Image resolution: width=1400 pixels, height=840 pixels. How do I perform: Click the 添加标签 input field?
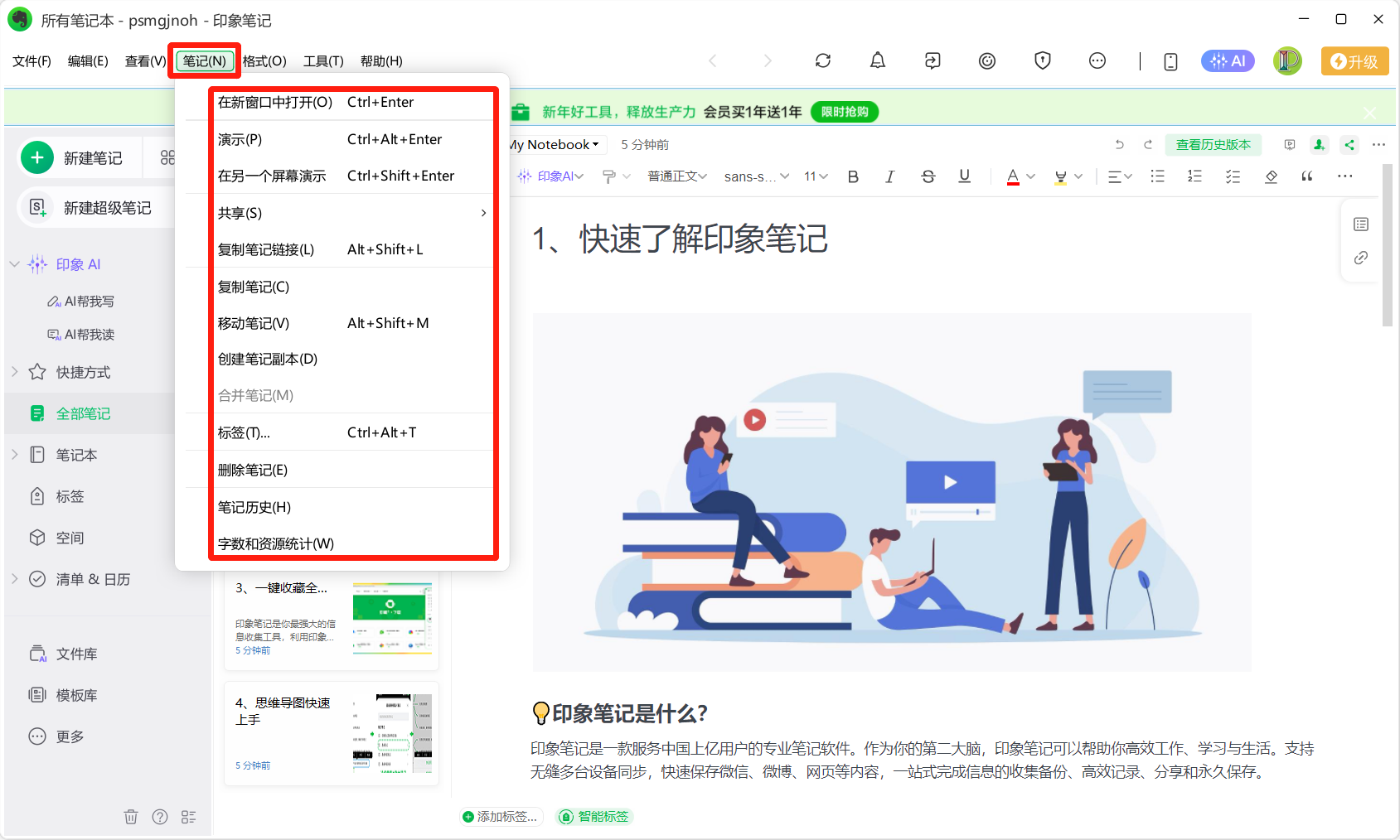[501, 817]
